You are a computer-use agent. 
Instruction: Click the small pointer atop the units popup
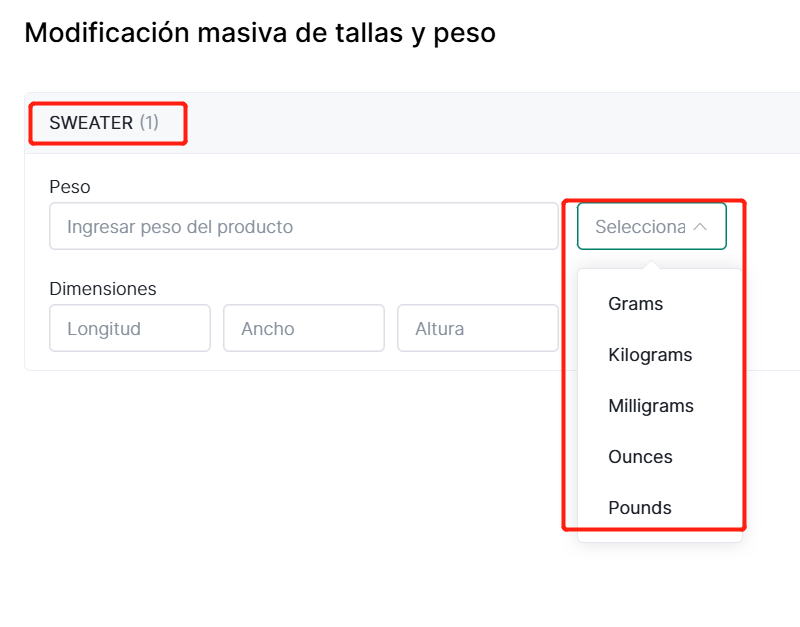652,266
